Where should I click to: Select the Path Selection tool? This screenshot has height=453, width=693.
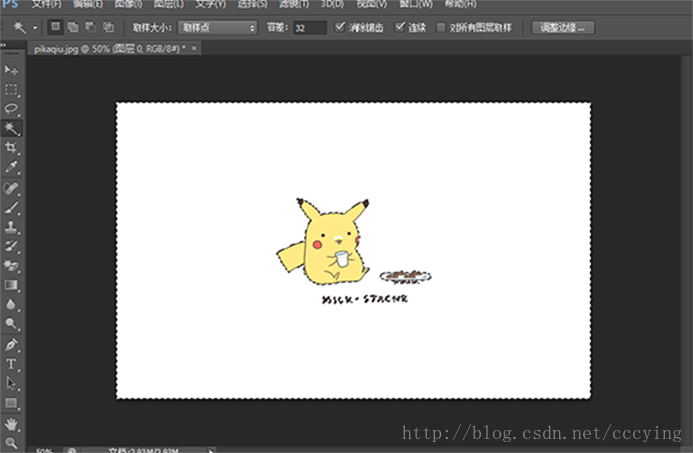point(11,383)
